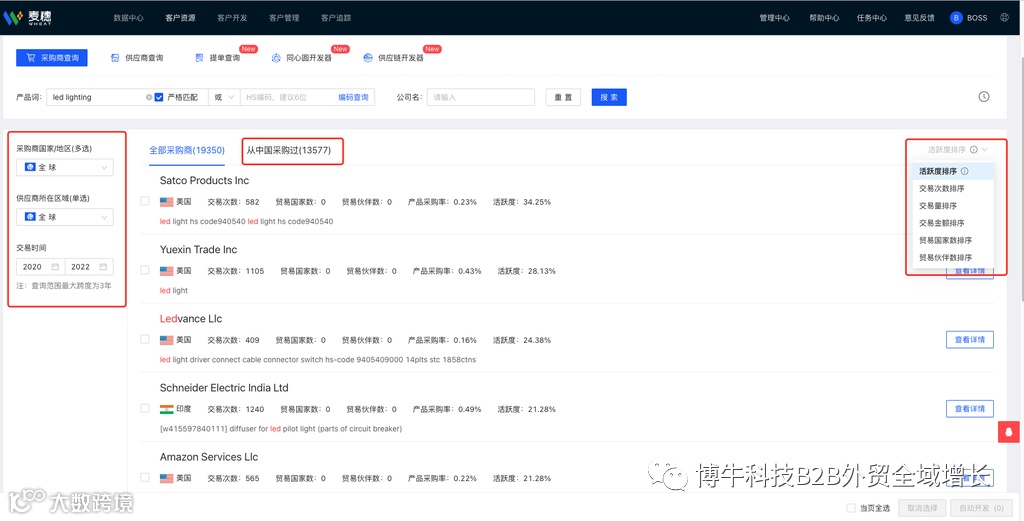Switch to 全部采购商(19350) tab

tap(187, 150)
